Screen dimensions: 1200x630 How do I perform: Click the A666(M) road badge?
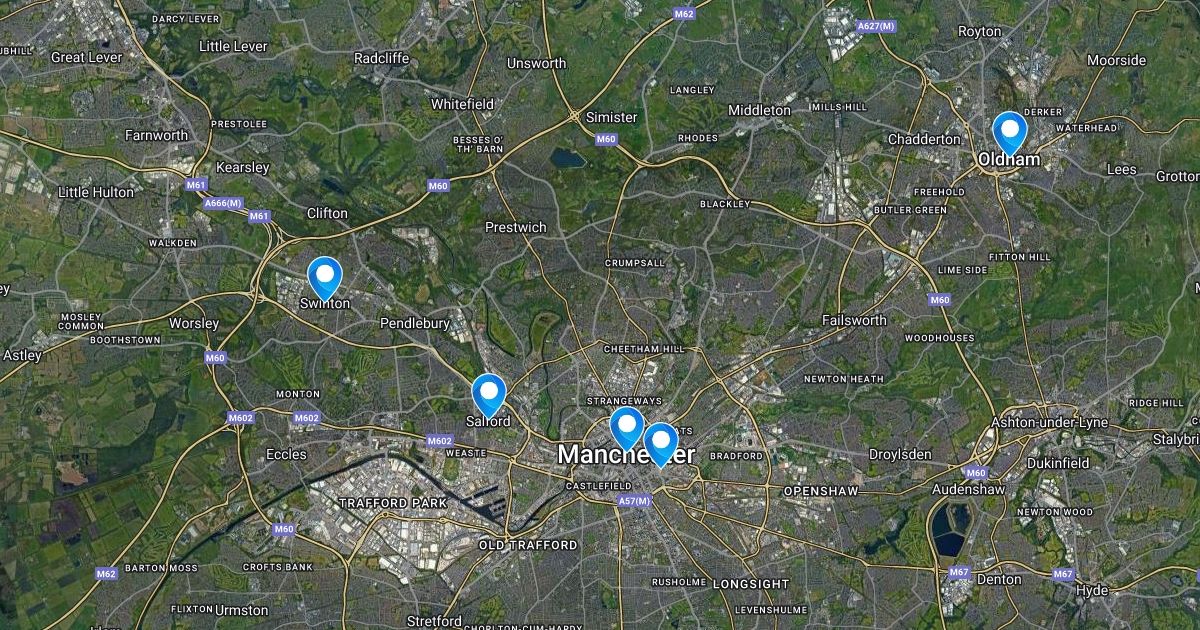pos(223,203)
